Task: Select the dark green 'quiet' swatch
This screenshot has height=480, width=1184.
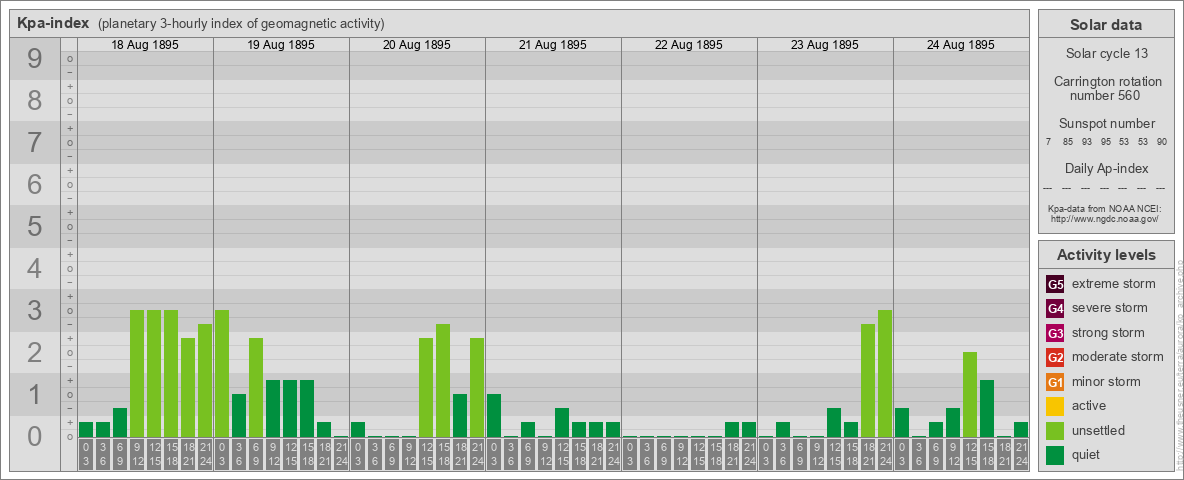Action: pos(1055,455)
